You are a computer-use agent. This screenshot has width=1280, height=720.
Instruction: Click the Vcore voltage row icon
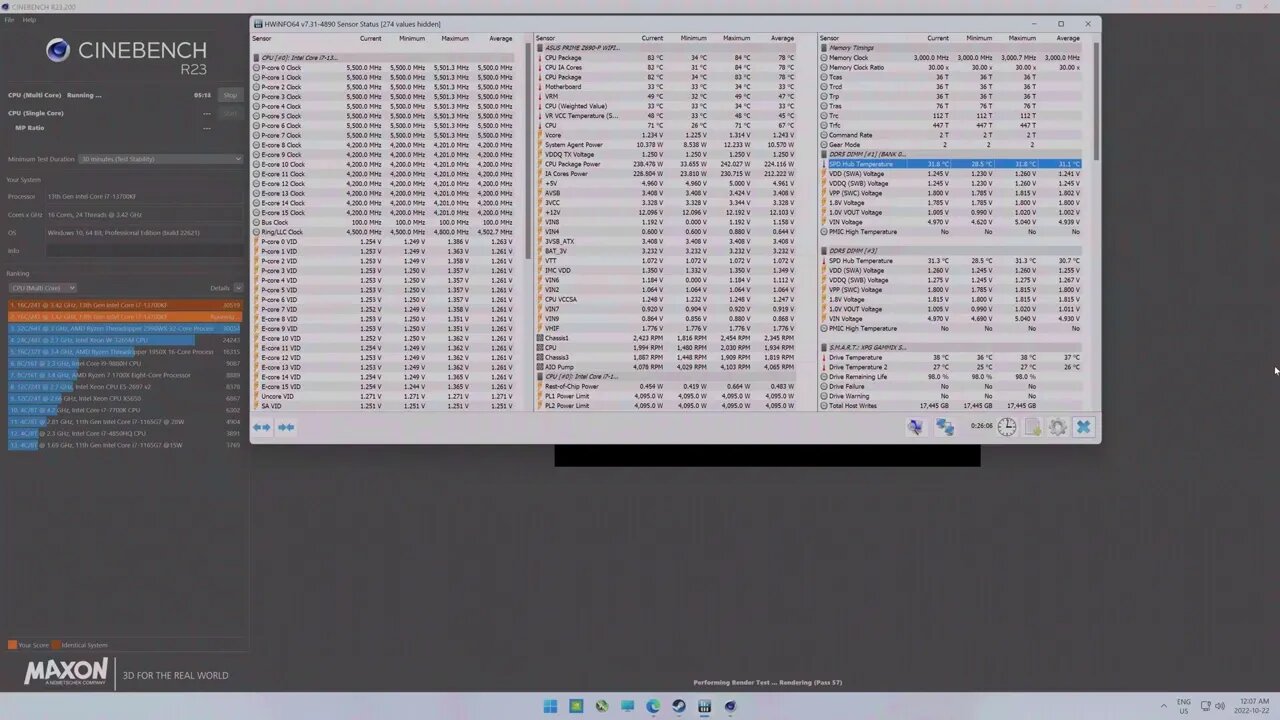pos(540,135)
